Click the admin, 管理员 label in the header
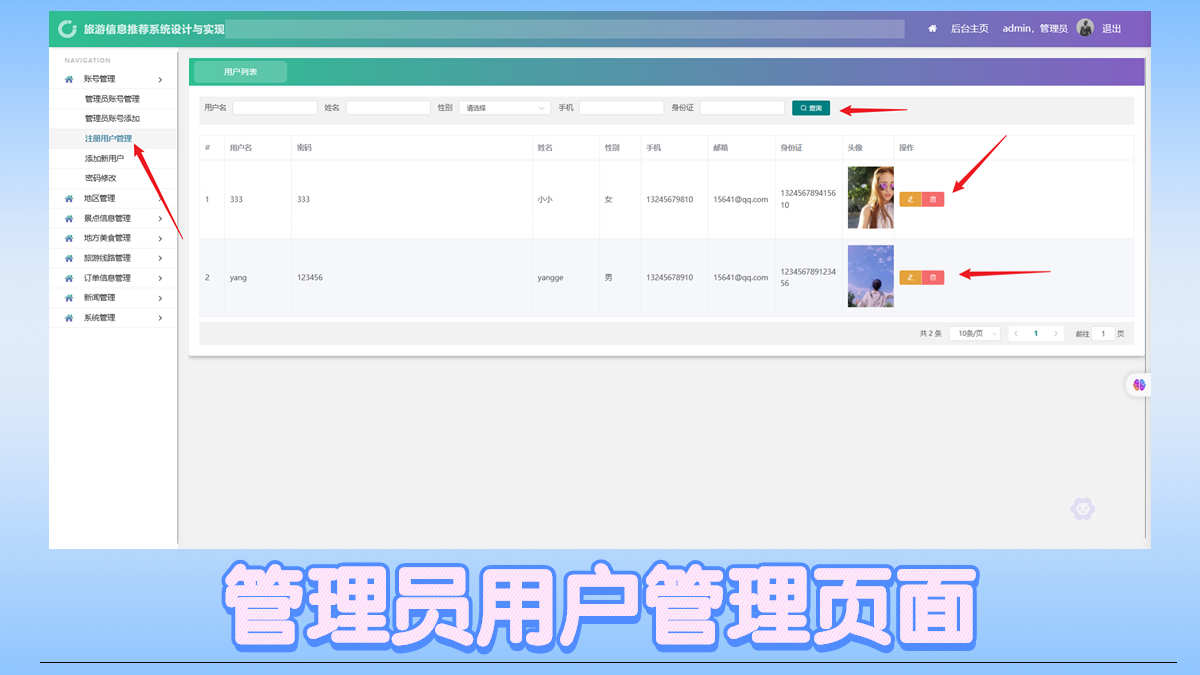Image resolution: width=1200 pixels, height=675 pixels. pyautogui.click(x=1035, y=29)
